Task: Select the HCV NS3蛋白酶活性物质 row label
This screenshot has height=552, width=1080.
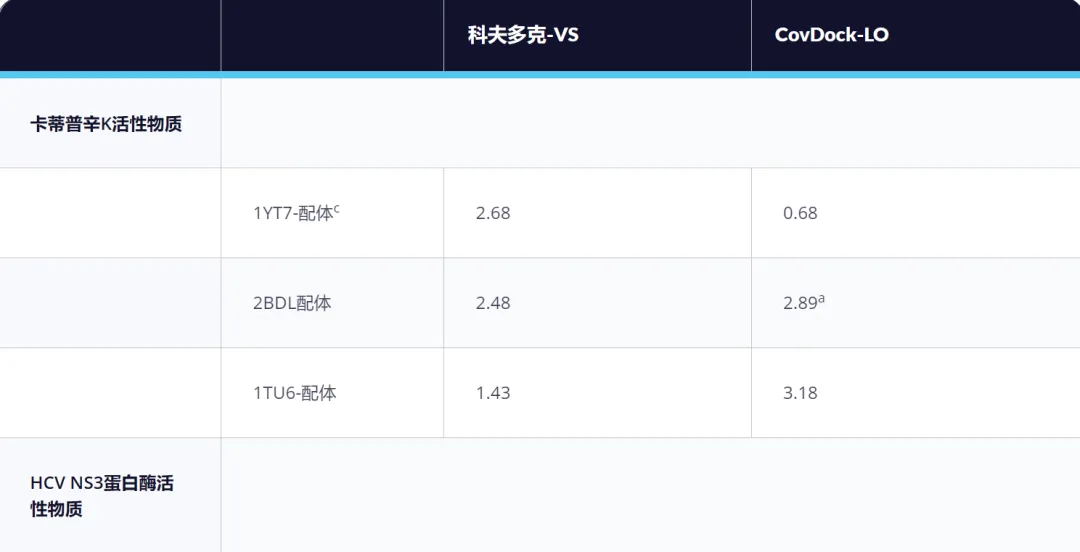Action: [102, 495]
